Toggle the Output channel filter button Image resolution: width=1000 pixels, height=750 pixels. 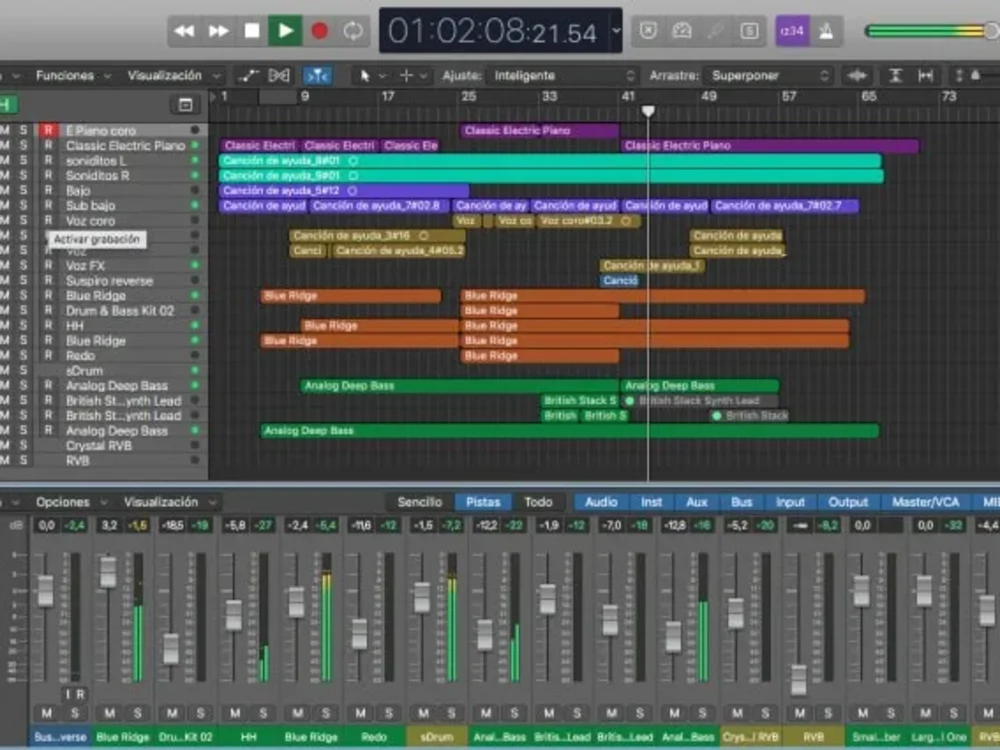pos(848,503)
